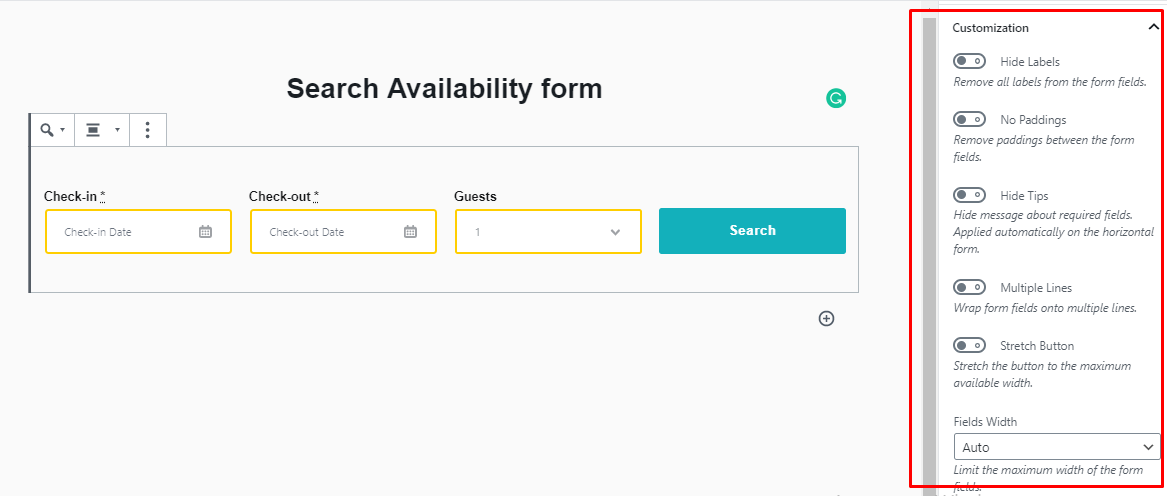Collapse the Customization panel chevron
This screenshot has width=1167, height=496.
tap(1153, 28)
